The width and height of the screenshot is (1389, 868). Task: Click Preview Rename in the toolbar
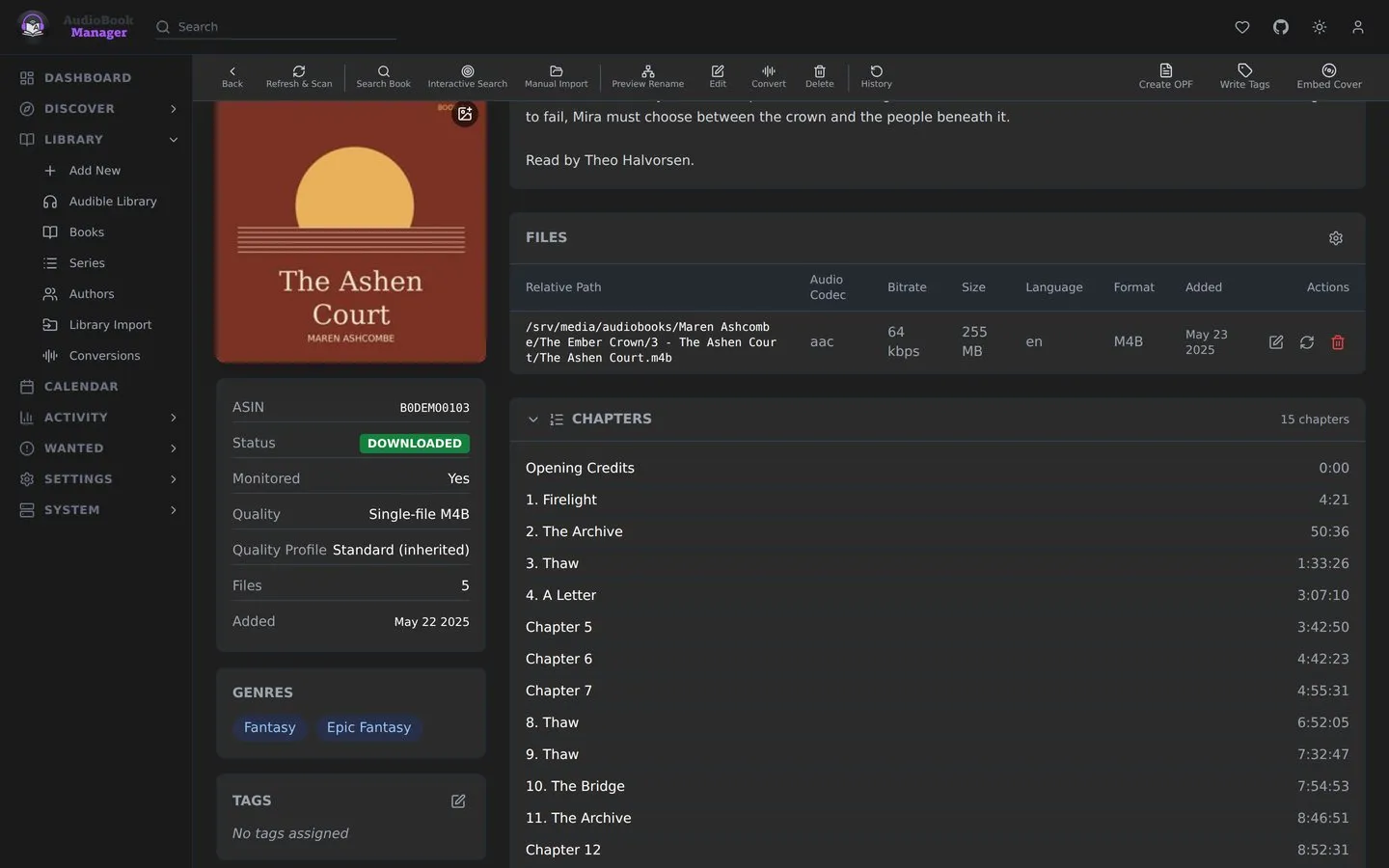648,76
